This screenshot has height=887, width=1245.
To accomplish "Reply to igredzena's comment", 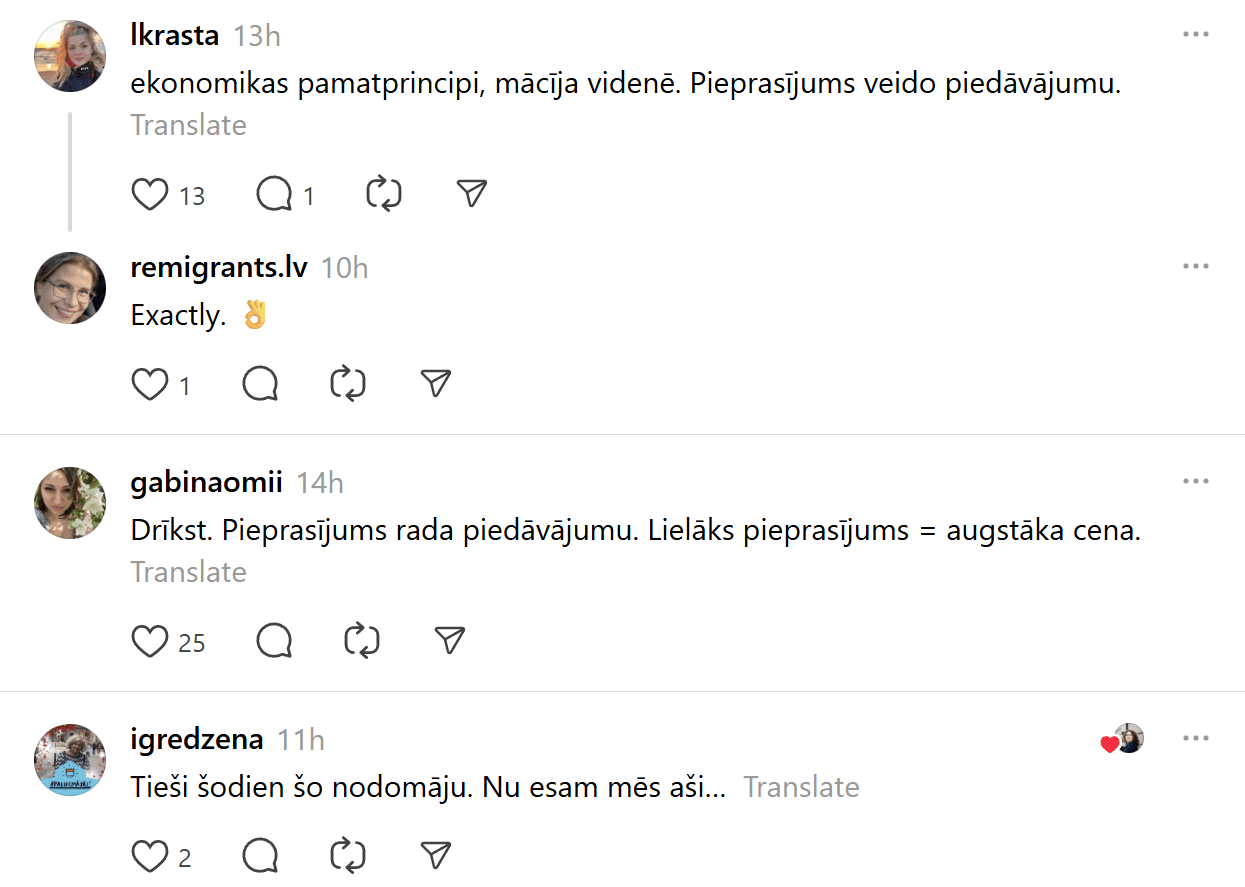I will 260,856.
